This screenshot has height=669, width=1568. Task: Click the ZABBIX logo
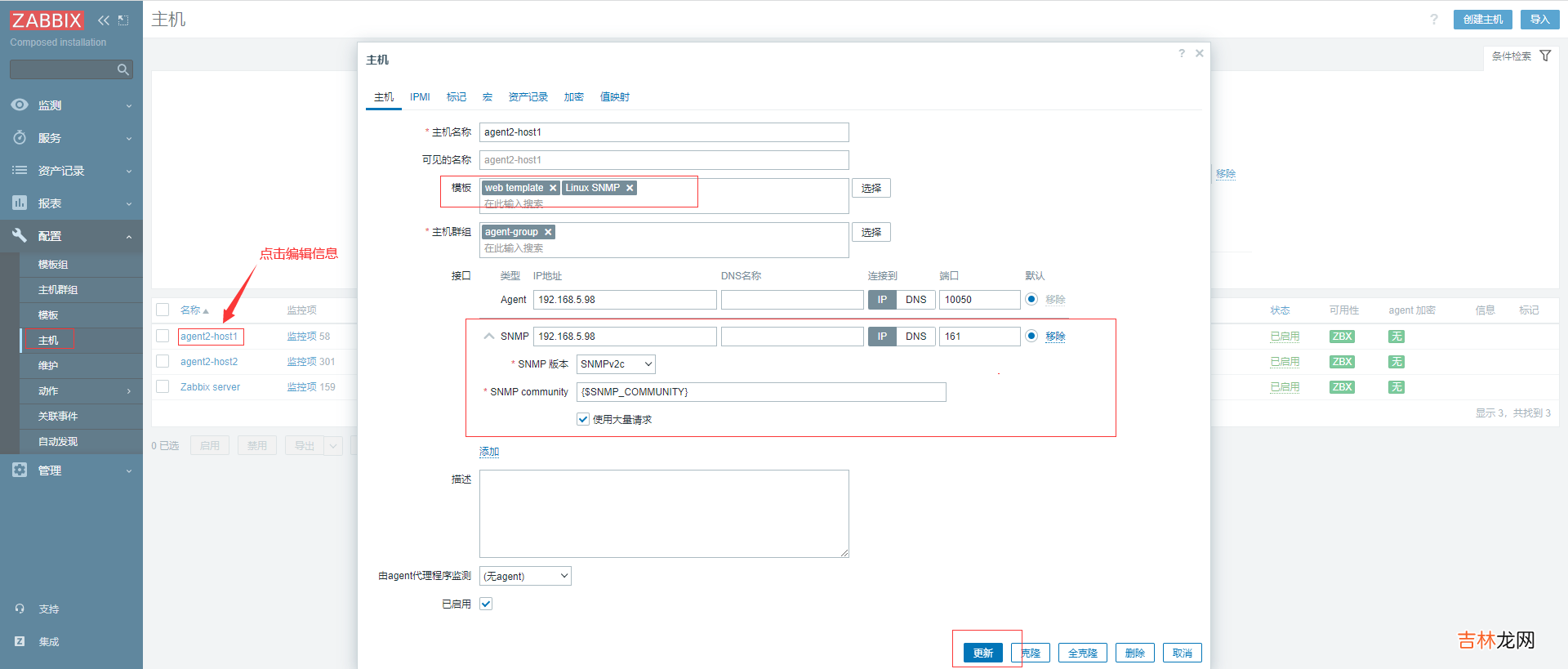tap(47, 20)
